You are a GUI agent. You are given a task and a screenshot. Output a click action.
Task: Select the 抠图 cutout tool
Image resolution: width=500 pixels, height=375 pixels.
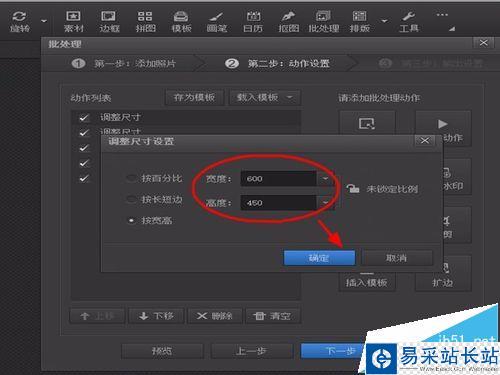click(x=289, y=22)
